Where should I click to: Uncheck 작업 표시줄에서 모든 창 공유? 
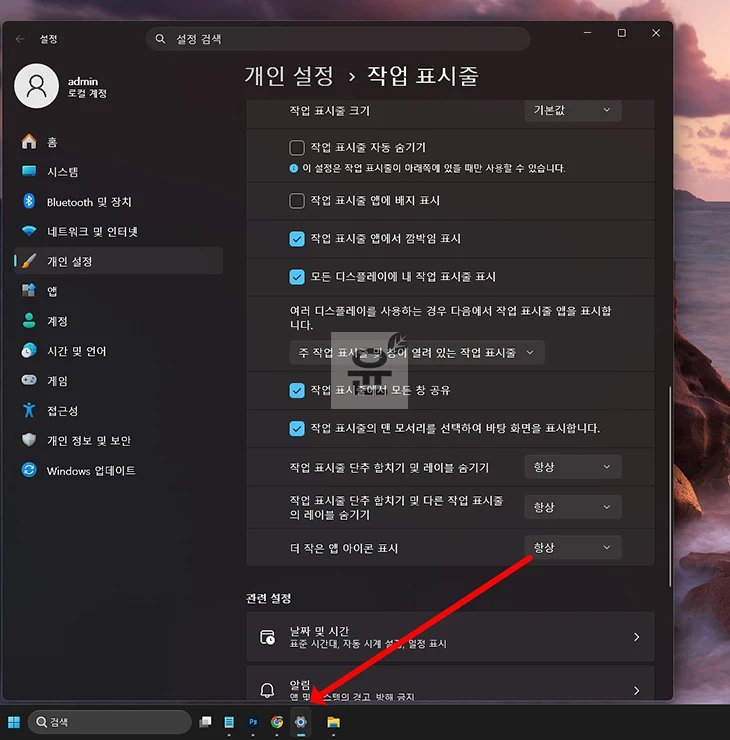(297, 390)
